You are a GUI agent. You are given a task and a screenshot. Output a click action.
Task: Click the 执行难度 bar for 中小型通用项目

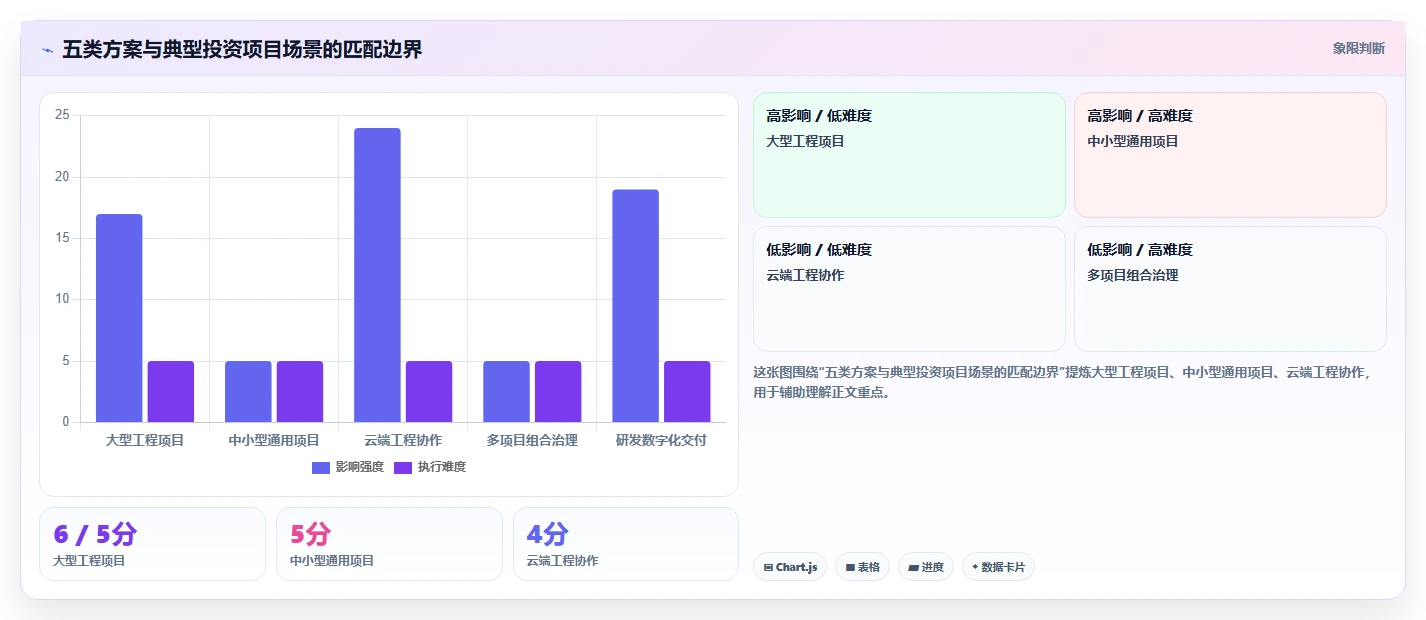click(x=300, y=392)
